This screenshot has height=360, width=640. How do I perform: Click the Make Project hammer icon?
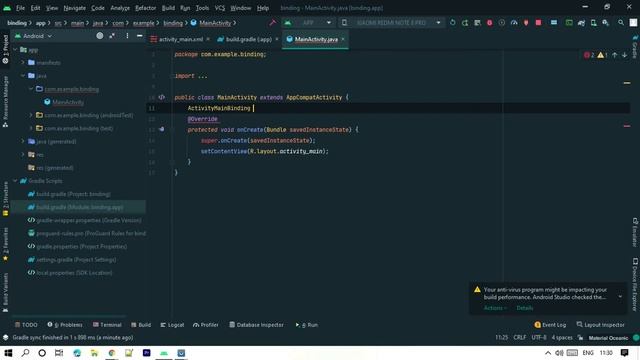272,22
